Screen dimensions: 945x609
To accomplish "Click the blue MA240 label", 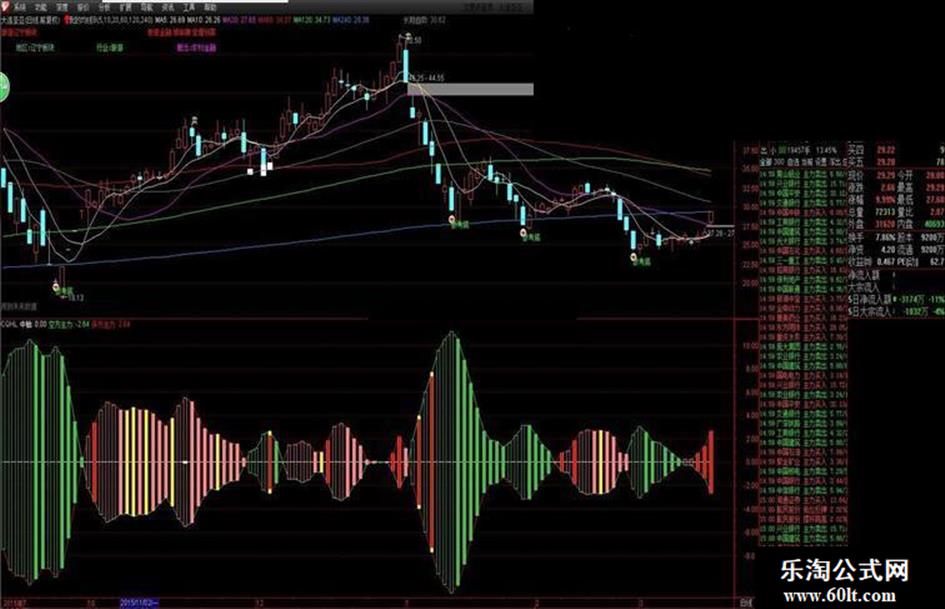I will tap(351, 20).
